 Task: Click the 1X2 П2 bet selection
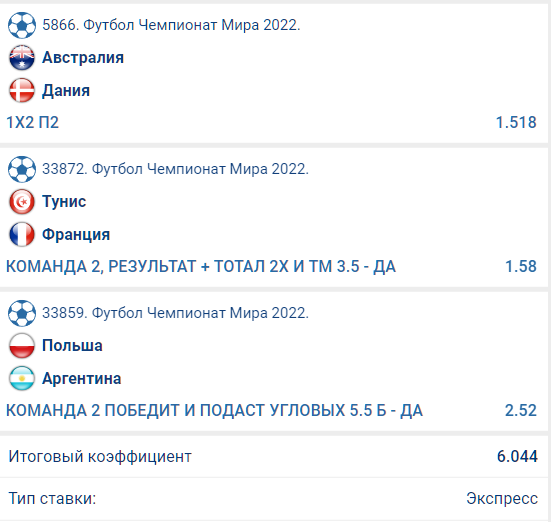click(x=32, y=122)
